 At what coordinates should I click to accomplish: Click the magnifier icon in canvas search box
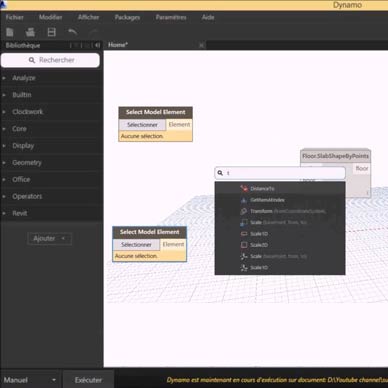pyautogui.click(x=220, y=173)
